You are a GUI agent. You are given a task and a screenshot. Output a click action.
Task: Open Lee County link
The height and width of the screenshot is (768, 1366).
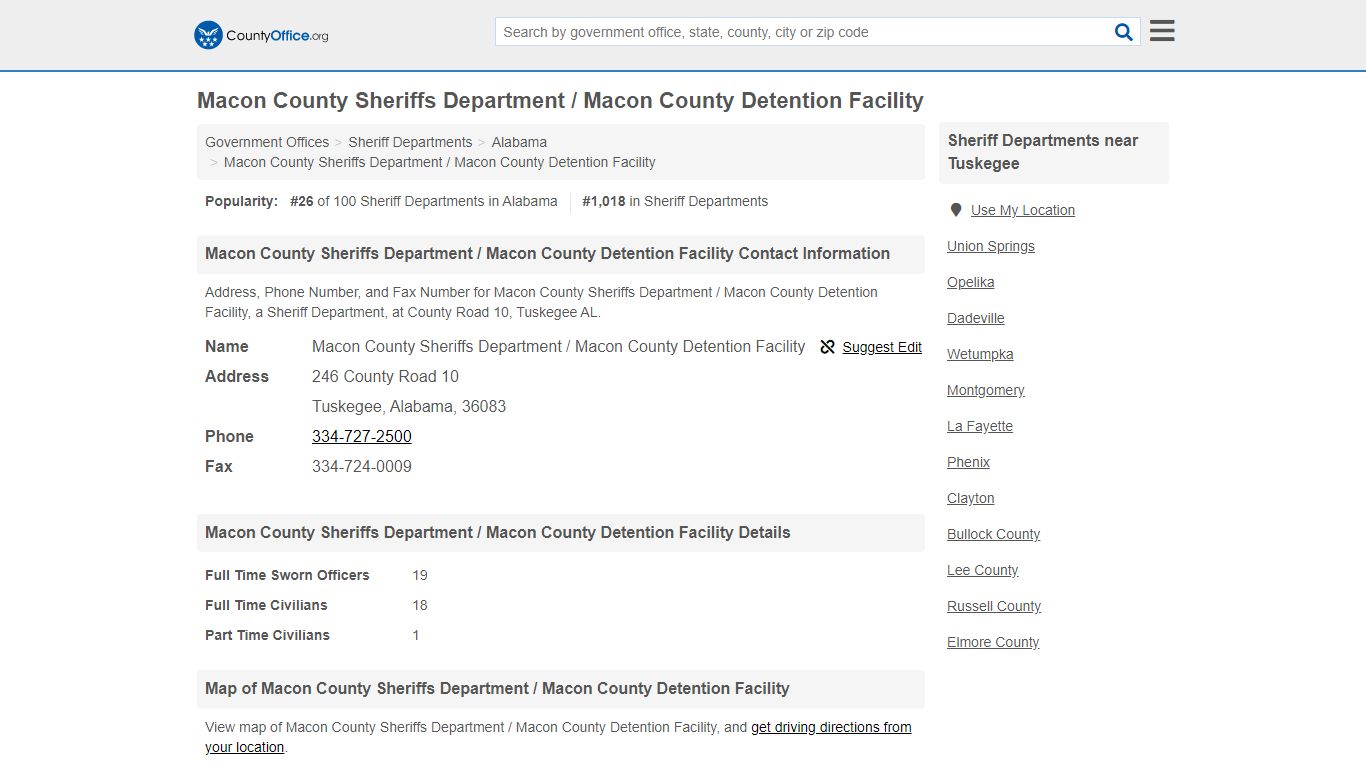click(x=983, y=570)
